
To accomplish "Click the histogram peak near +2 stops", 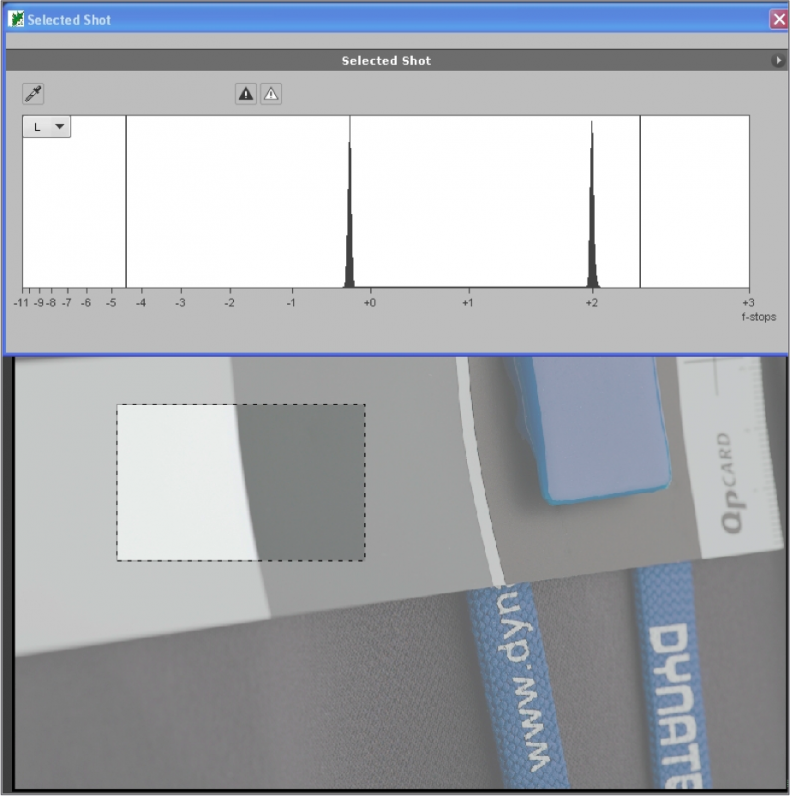I will click(x=592, y=203).
